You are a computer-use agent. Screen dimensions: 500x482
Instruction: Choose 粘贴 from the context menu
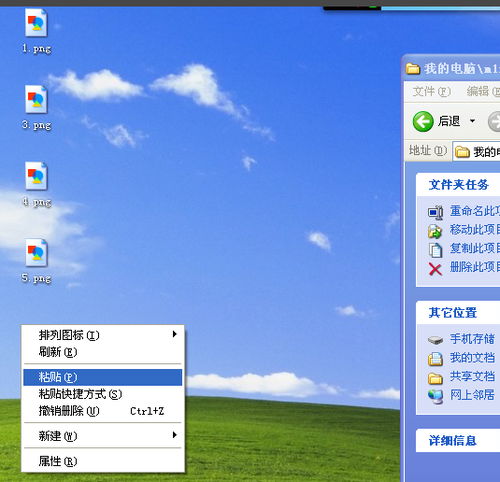[103, 377]
